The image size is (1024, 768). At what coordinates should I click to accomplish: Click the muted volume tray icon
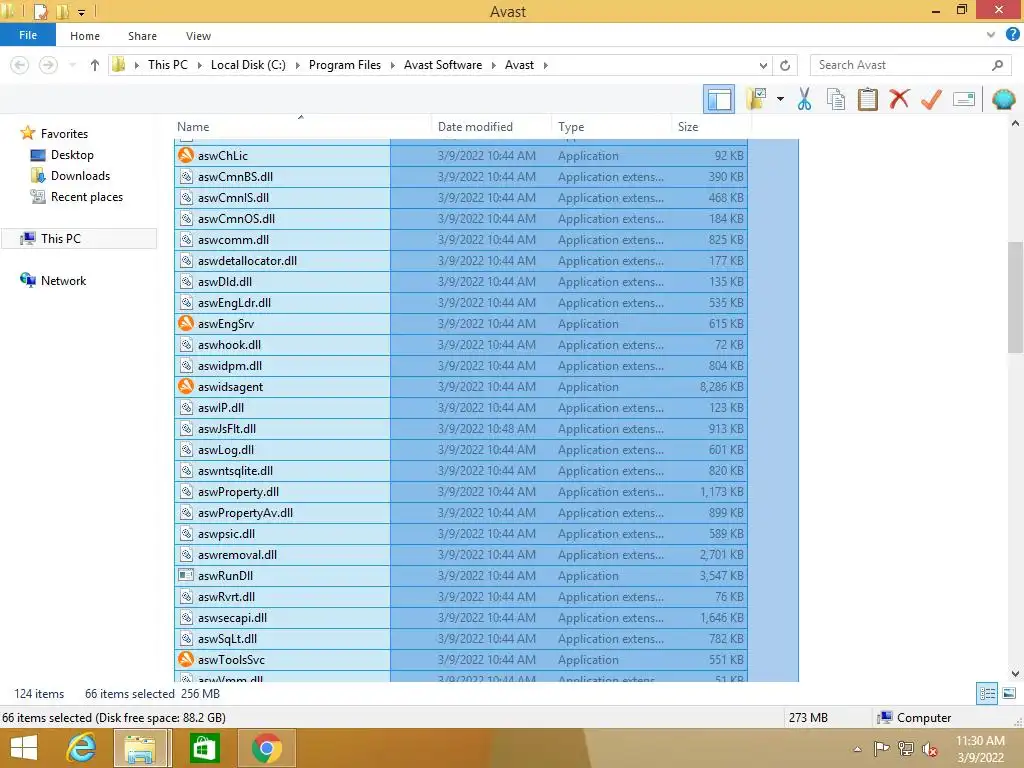929,749
